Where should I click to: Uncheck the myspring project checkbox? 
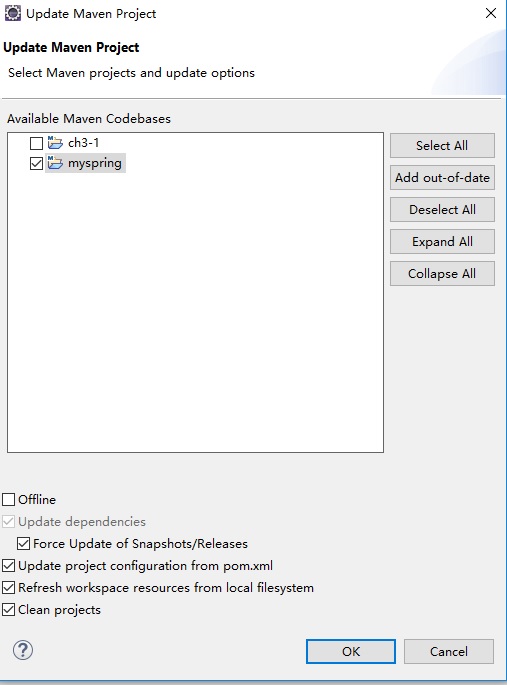tap(36, 163)
